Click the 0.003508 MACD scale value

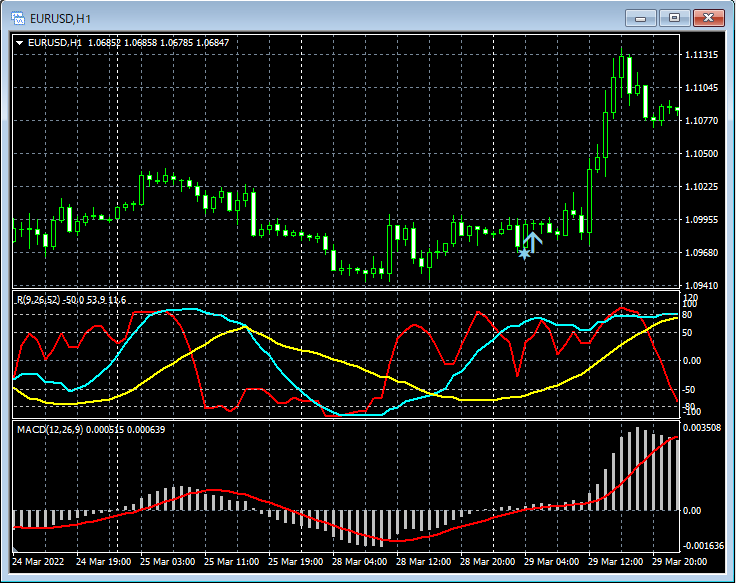pyautogui.click(x=704, y=428)
